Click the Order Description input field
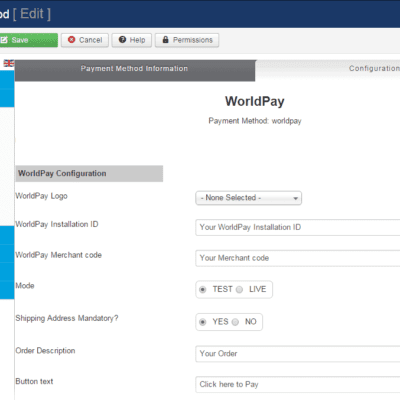The width and height of the screenshot is (400, 400). [x=298, y=354]
